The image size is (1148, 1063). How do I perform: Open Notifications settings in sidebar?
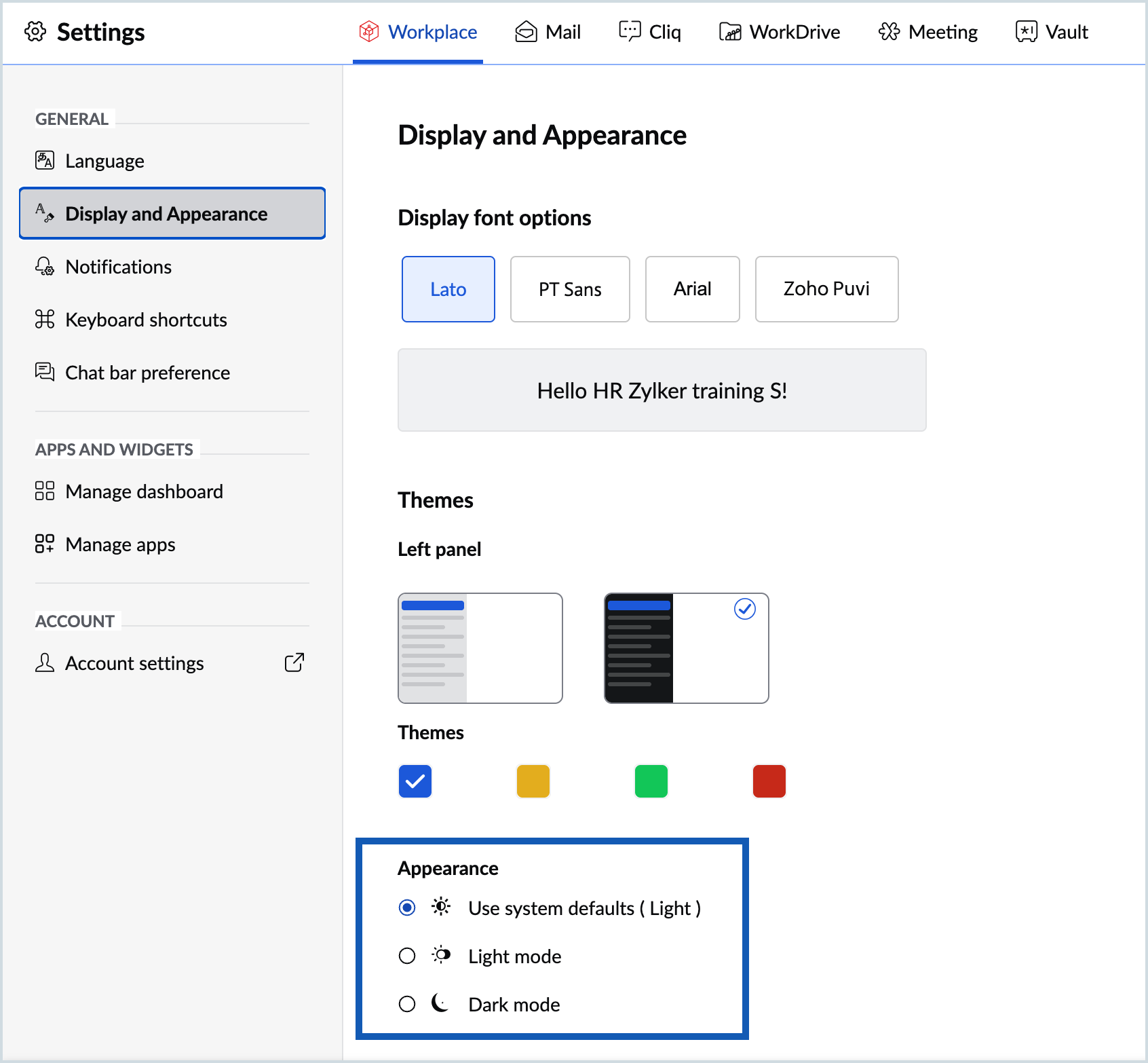(x=172, y=267)
